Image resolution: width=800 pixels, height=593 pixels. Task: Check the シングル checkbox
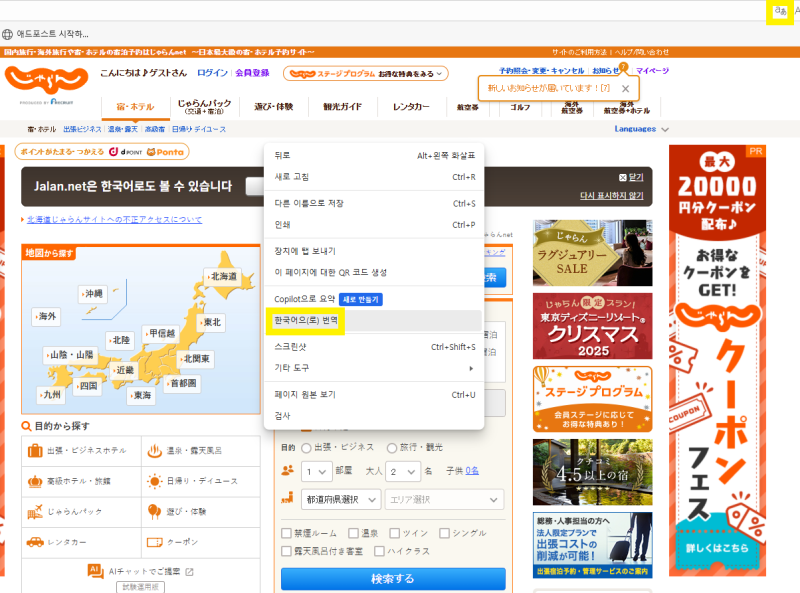[x=444, y=533]
